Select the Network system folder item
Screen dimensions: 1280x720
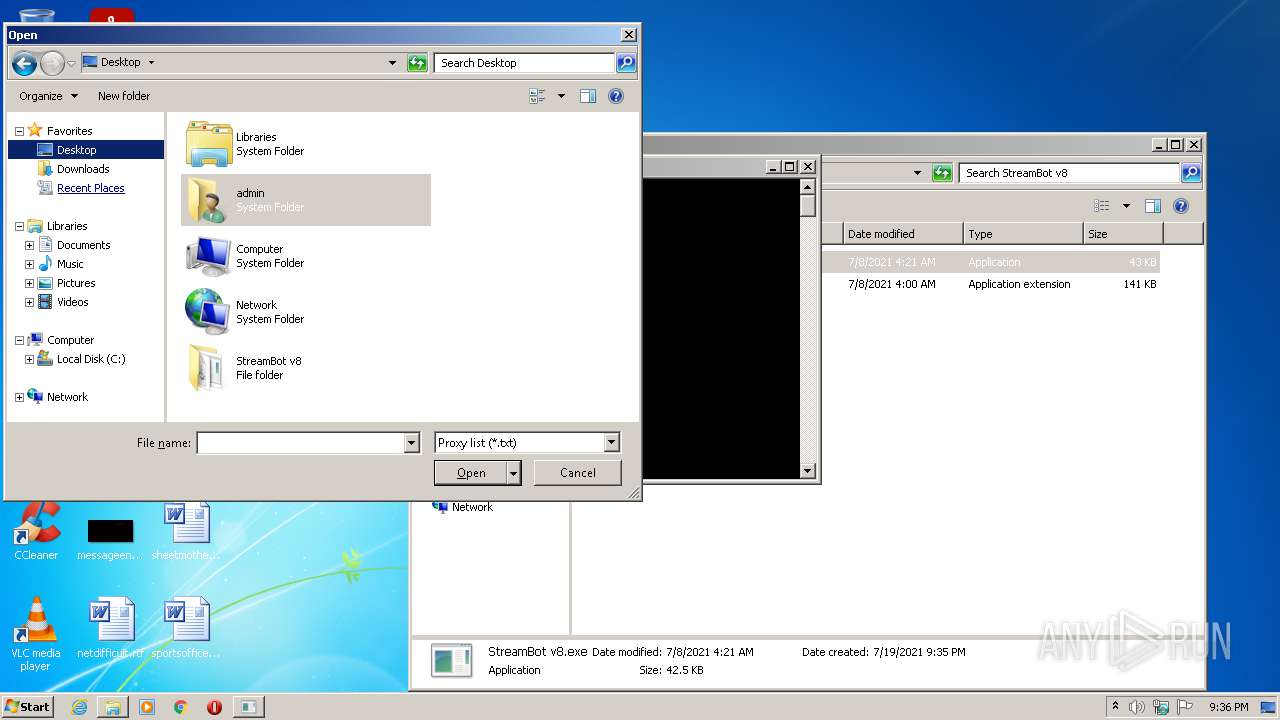(306, 312)
